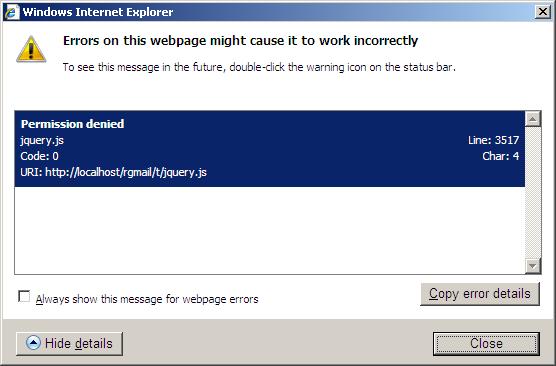Screen dimensions: 556x366
Task: Click the Code: 0 text
Action: 39,156
